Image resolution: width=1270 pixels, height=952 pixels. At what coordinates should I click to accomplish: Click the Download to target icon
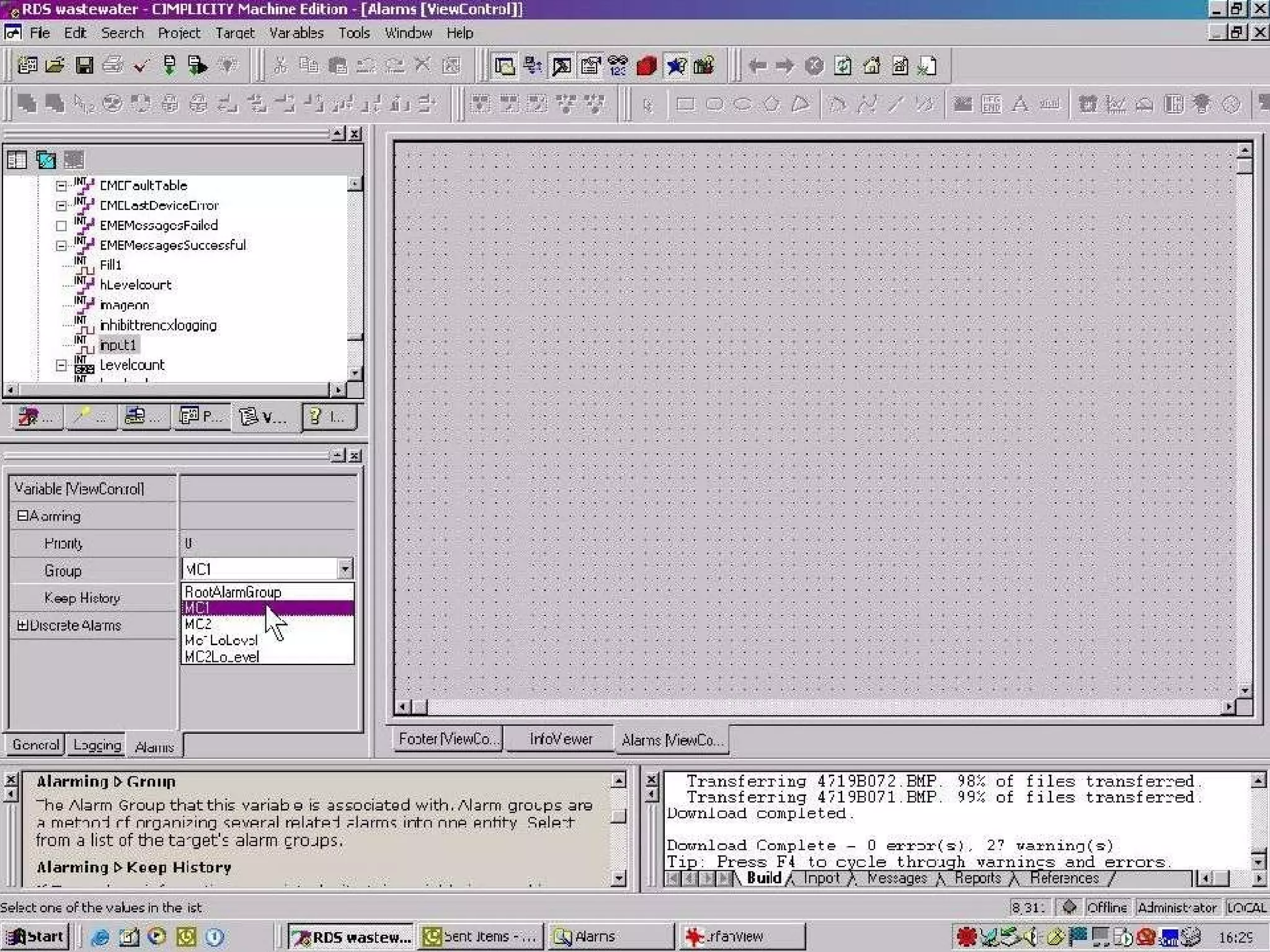point(169,66)
